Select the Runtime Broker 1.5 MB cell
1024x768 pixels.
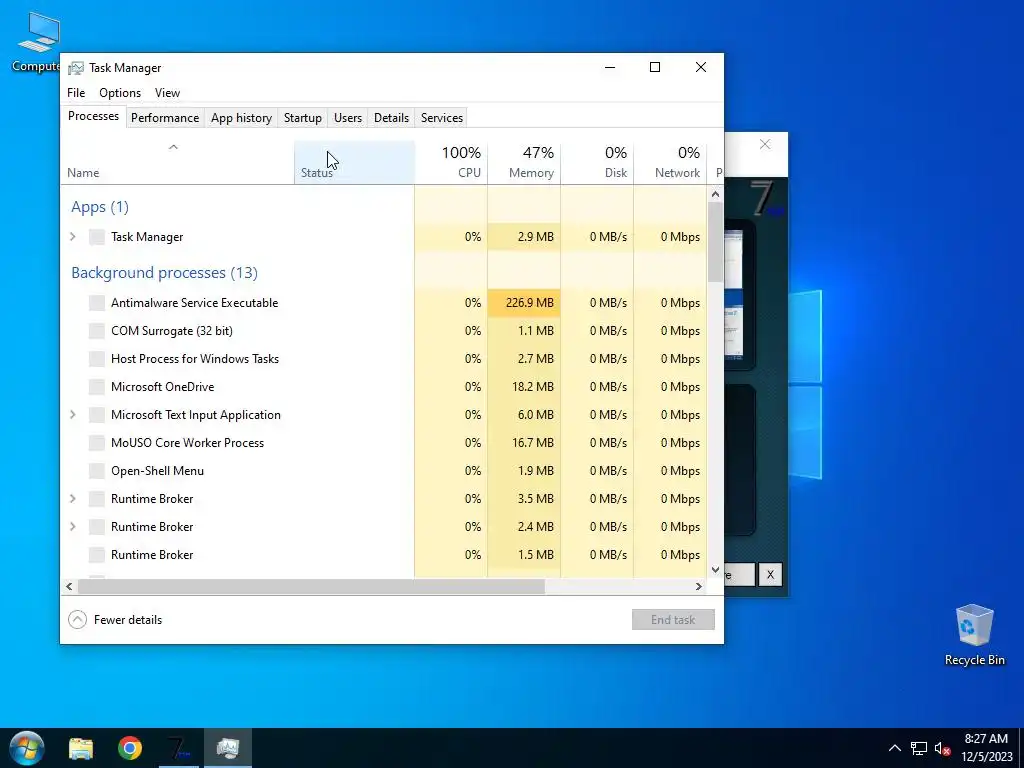[x=524, y=554]
